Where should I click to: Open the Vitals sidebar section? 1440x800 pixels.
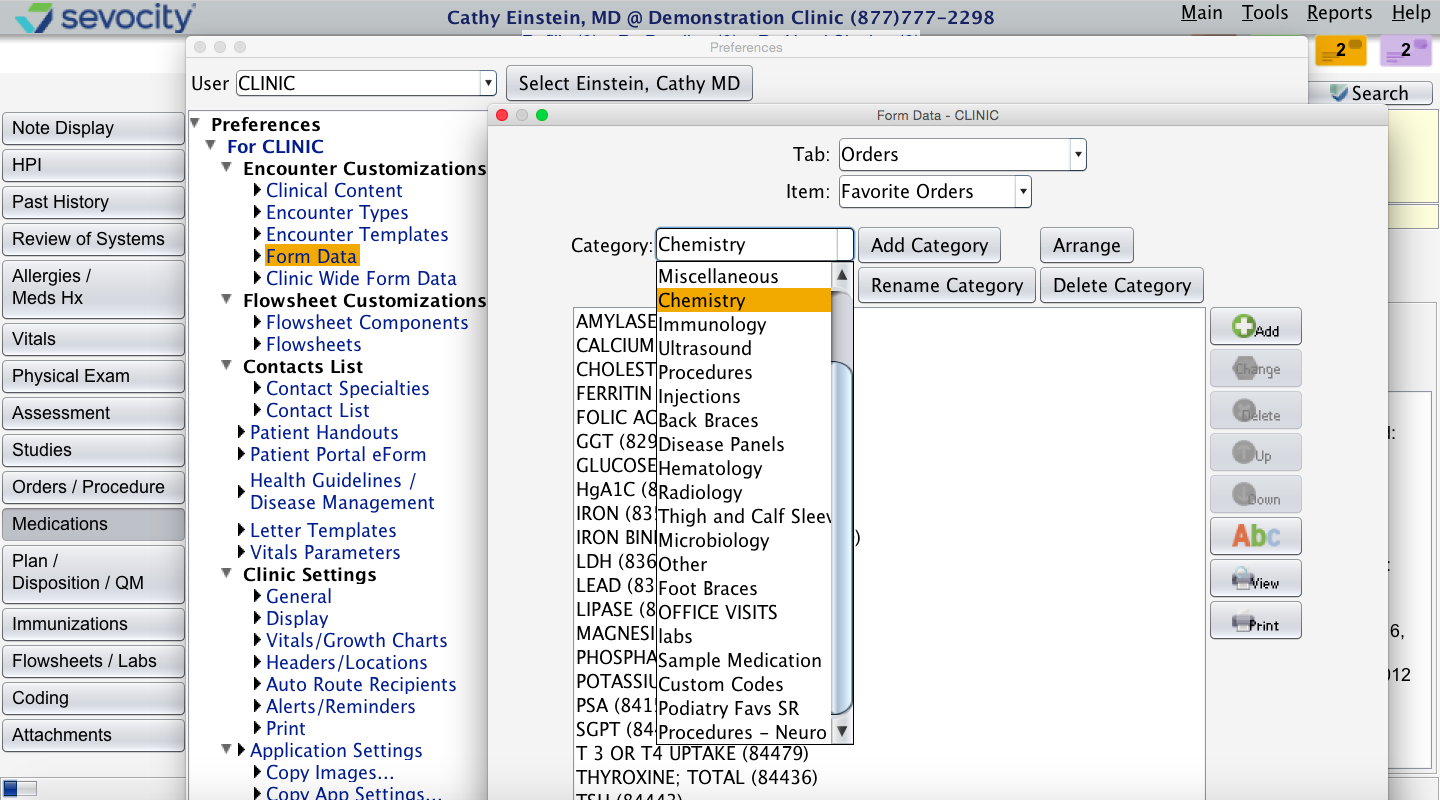93,339
